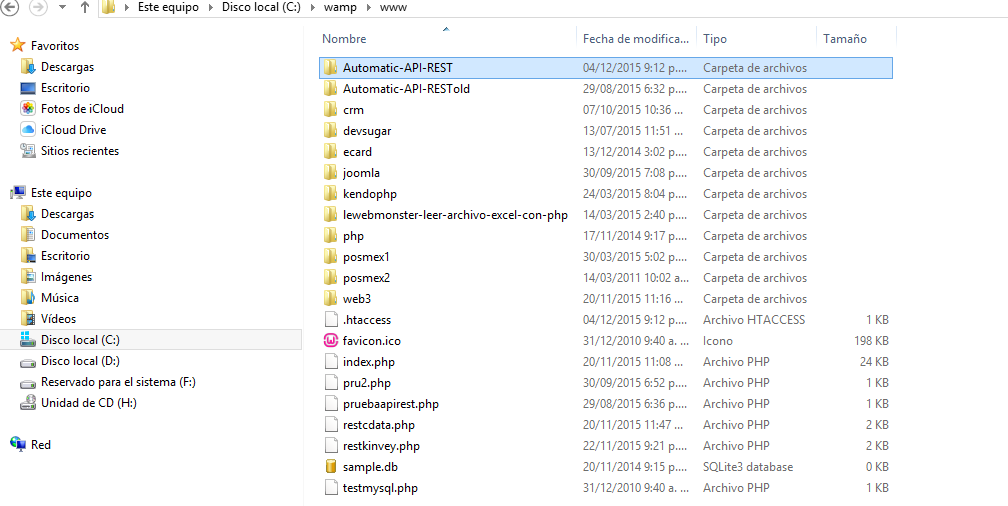Open Descargas under Favoritos
Screen dimensions: 1008x506
point(67,67)
